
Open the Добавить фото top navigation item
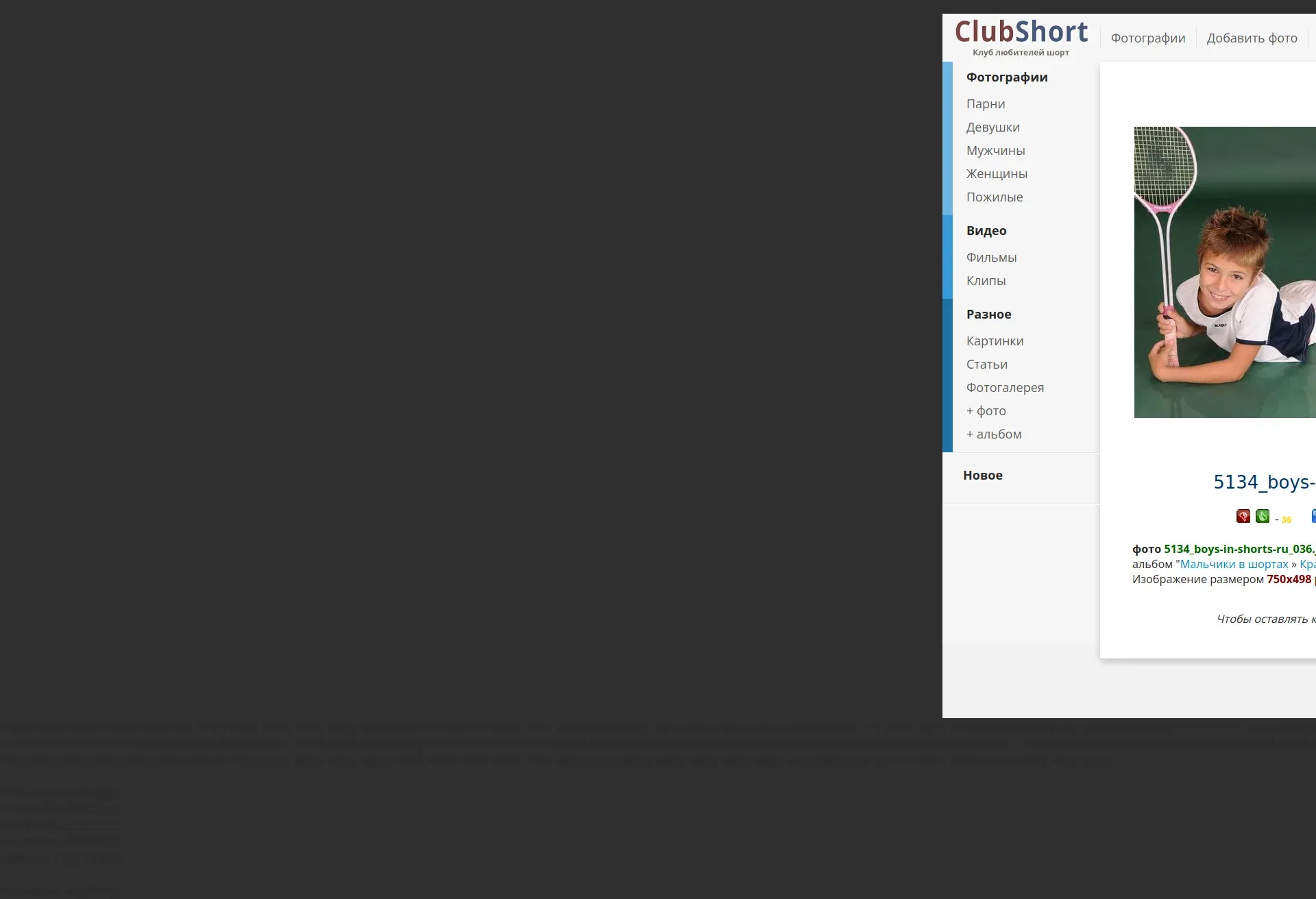[x=1252, y=38]
